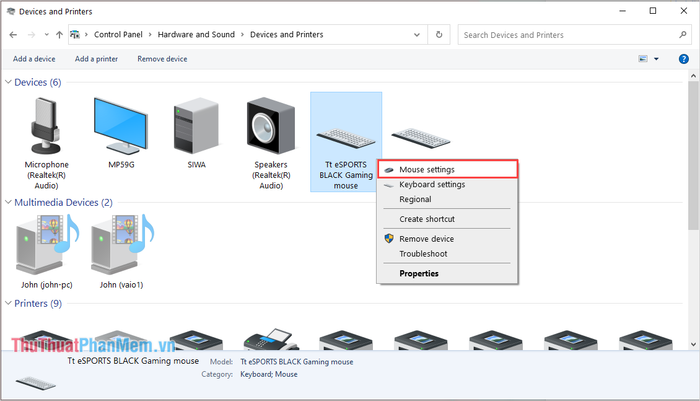
Task: Open the recent locations dropdown arrow
Action: tap(46, 35)
